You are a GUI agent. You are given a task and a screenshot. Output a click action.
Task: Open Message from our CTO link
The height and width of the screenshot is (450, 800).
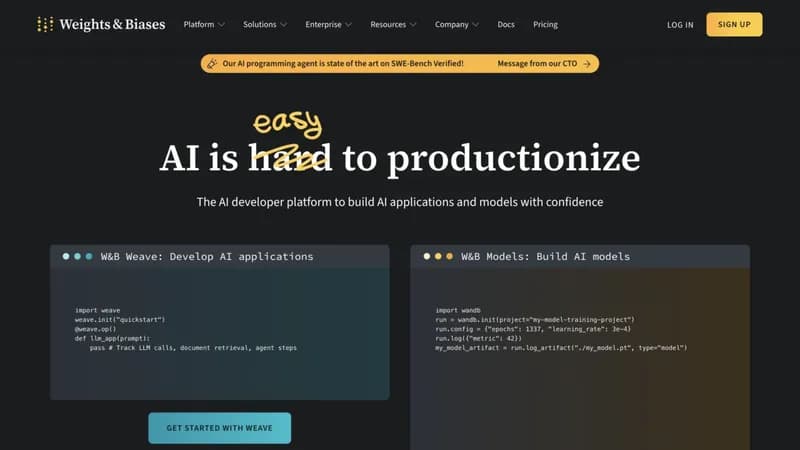click(537, 64)
